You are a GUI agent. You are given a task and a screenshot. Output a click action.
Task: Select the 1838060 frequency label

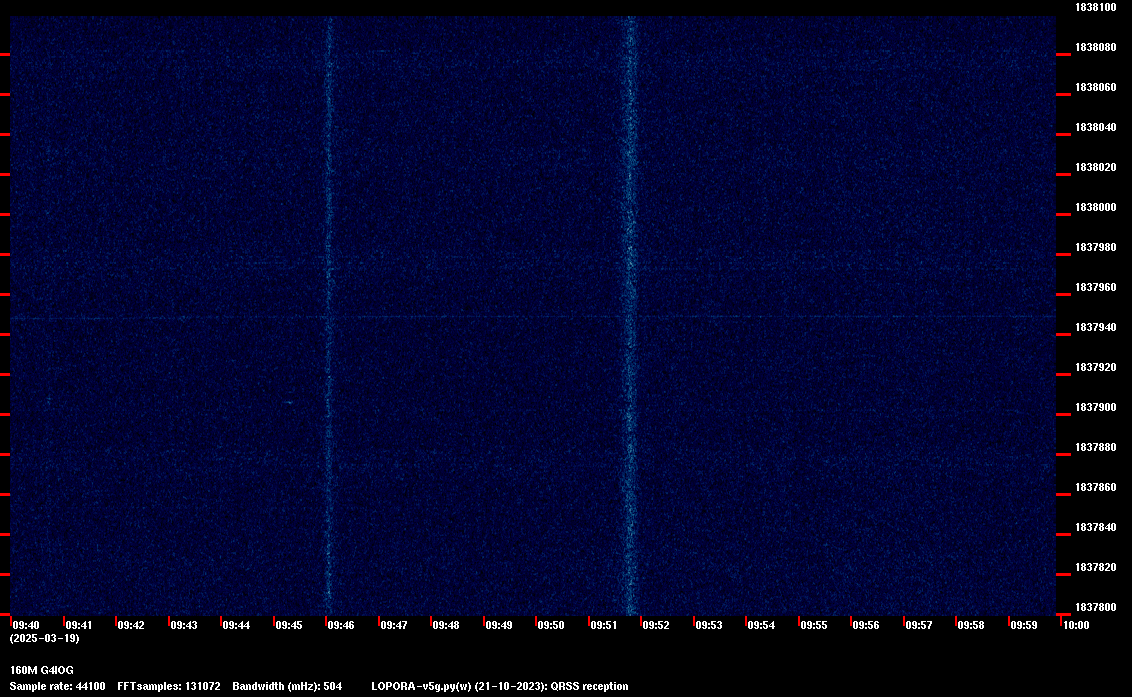[1095, 87]
